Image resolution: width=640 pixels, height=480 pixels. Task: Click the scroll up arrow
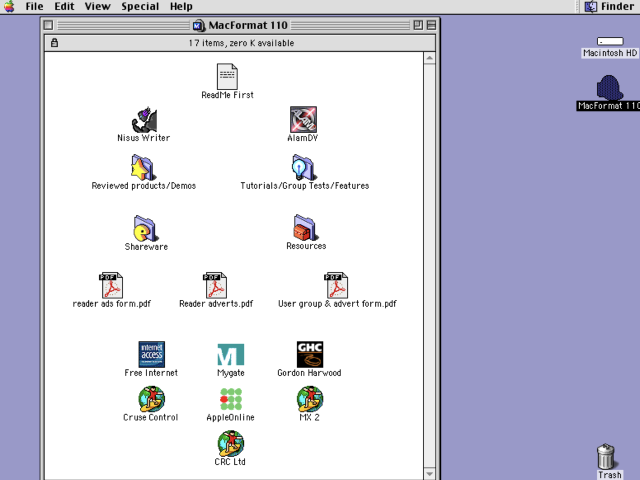[x=429, y=58]
